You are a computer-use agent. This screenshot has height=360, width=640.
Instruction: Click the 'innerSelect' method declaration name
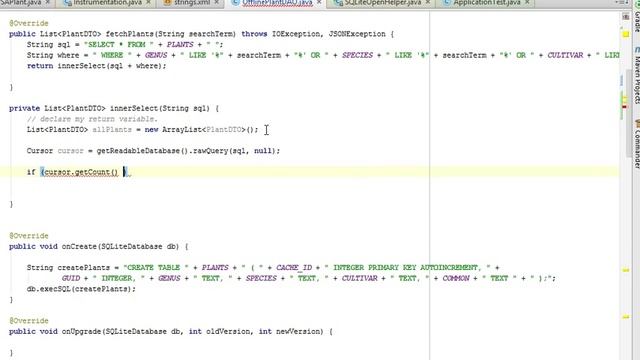[133, 108]
